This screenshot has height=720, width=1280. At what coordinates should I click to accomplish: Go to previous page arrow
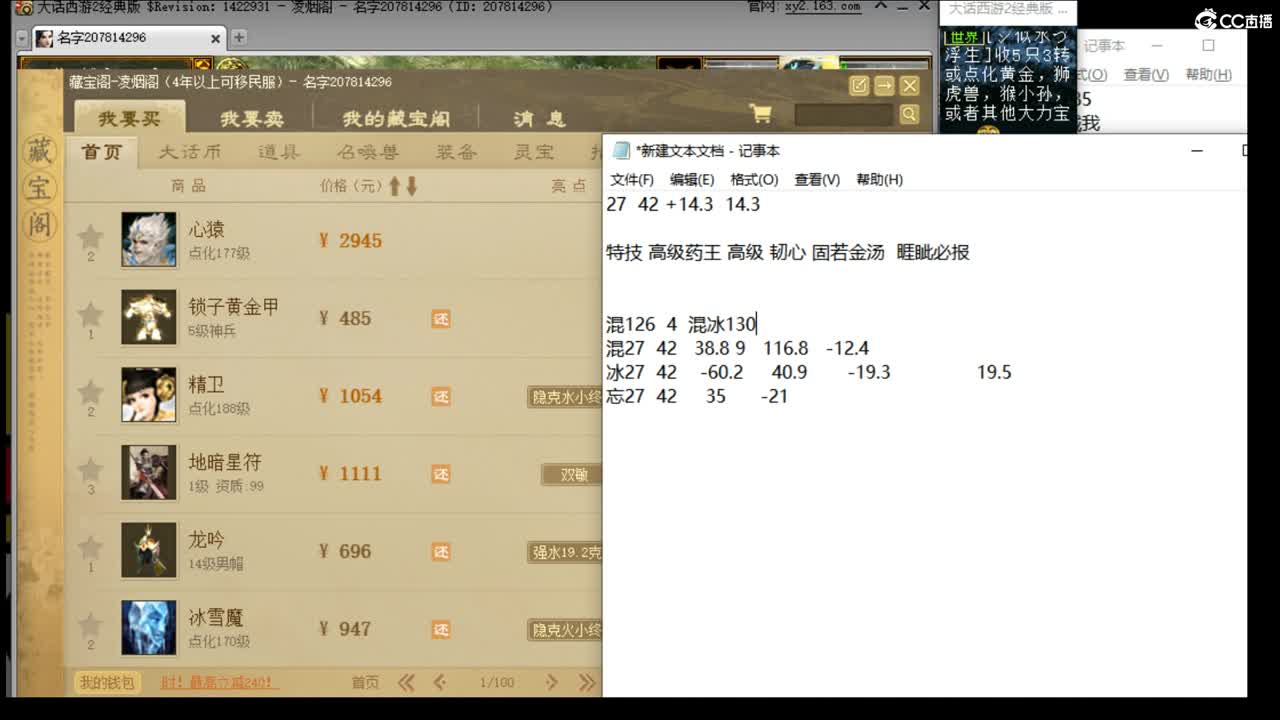tap(440, 683)
